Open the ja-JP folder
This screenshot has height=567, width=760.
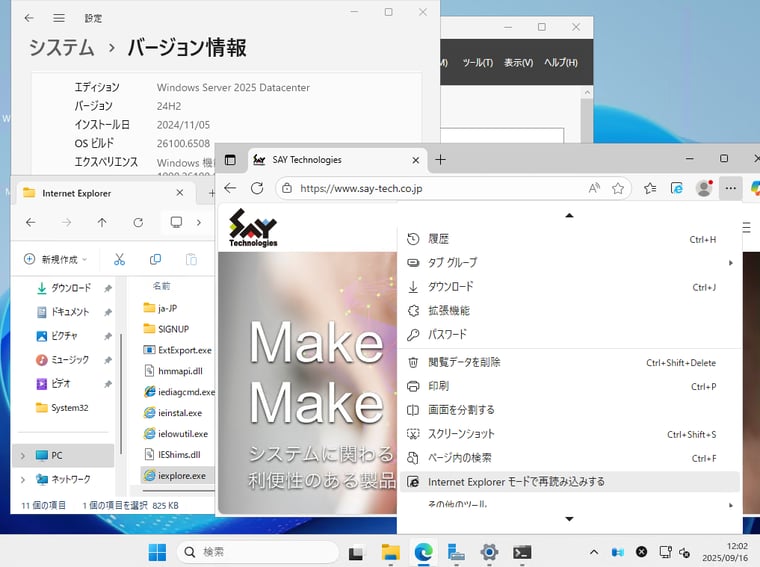pos(161,308)
